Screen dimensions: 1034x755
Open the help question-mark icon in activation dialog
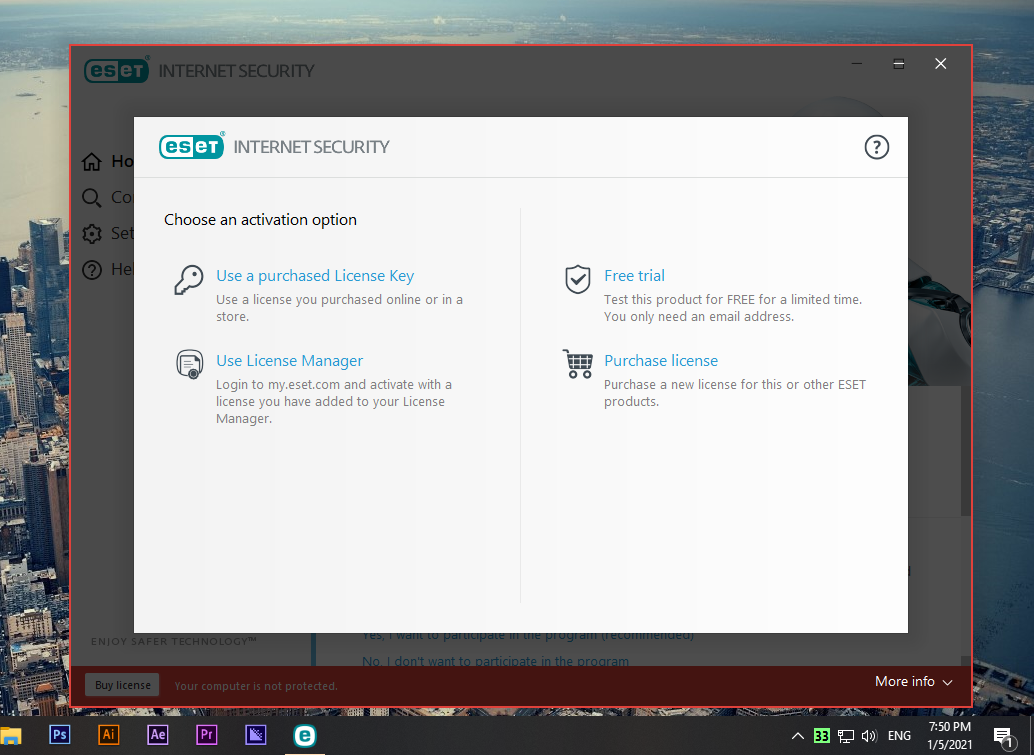point(876,147)
